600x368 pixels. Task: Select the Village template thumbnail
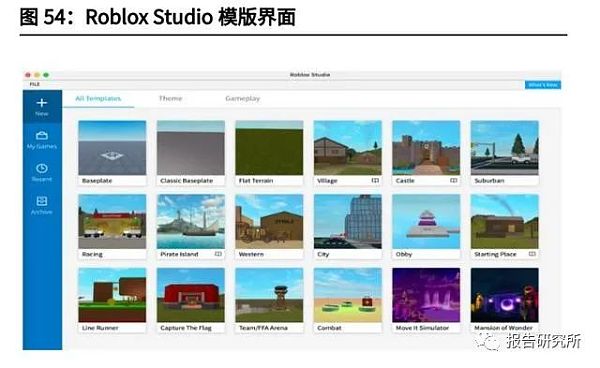347,148
